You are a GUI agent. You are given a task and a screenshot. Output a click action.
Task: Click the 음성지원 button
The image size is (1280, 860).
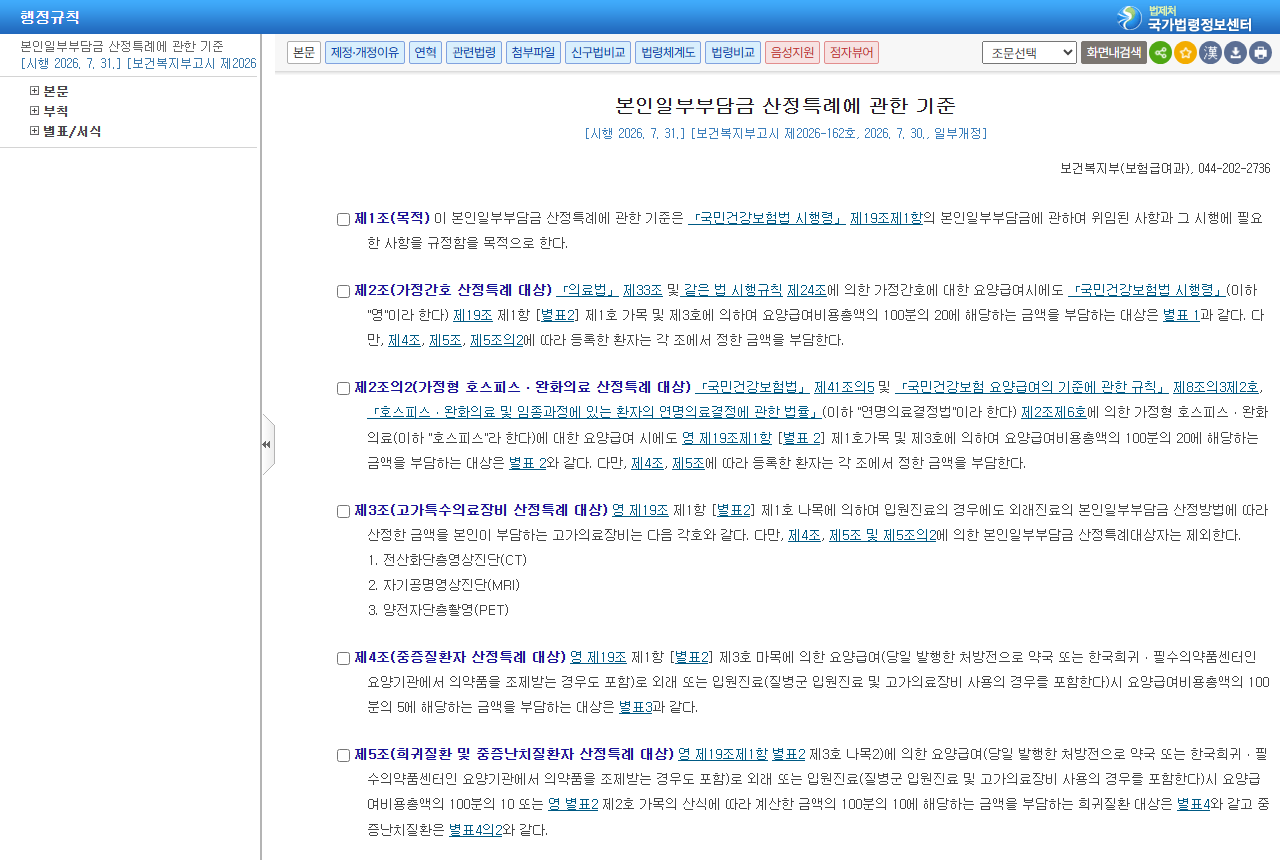792,52
